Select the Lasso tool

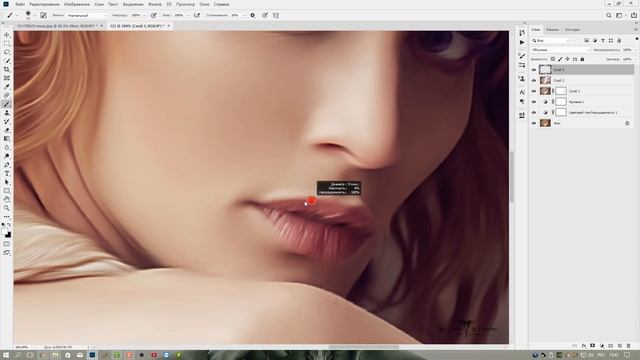click(7, 52)
